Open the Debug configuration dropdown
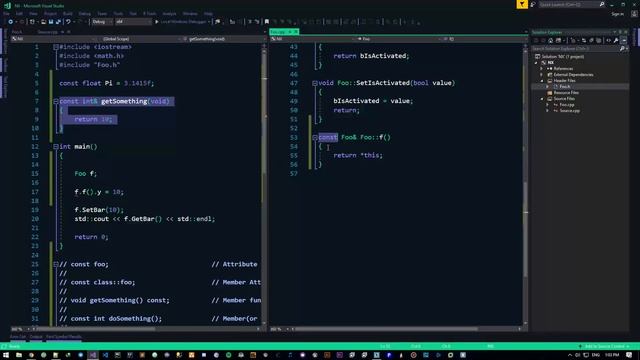Image resolution: width=640 pixels, height=360 pixels. click(x=102, y=22)
